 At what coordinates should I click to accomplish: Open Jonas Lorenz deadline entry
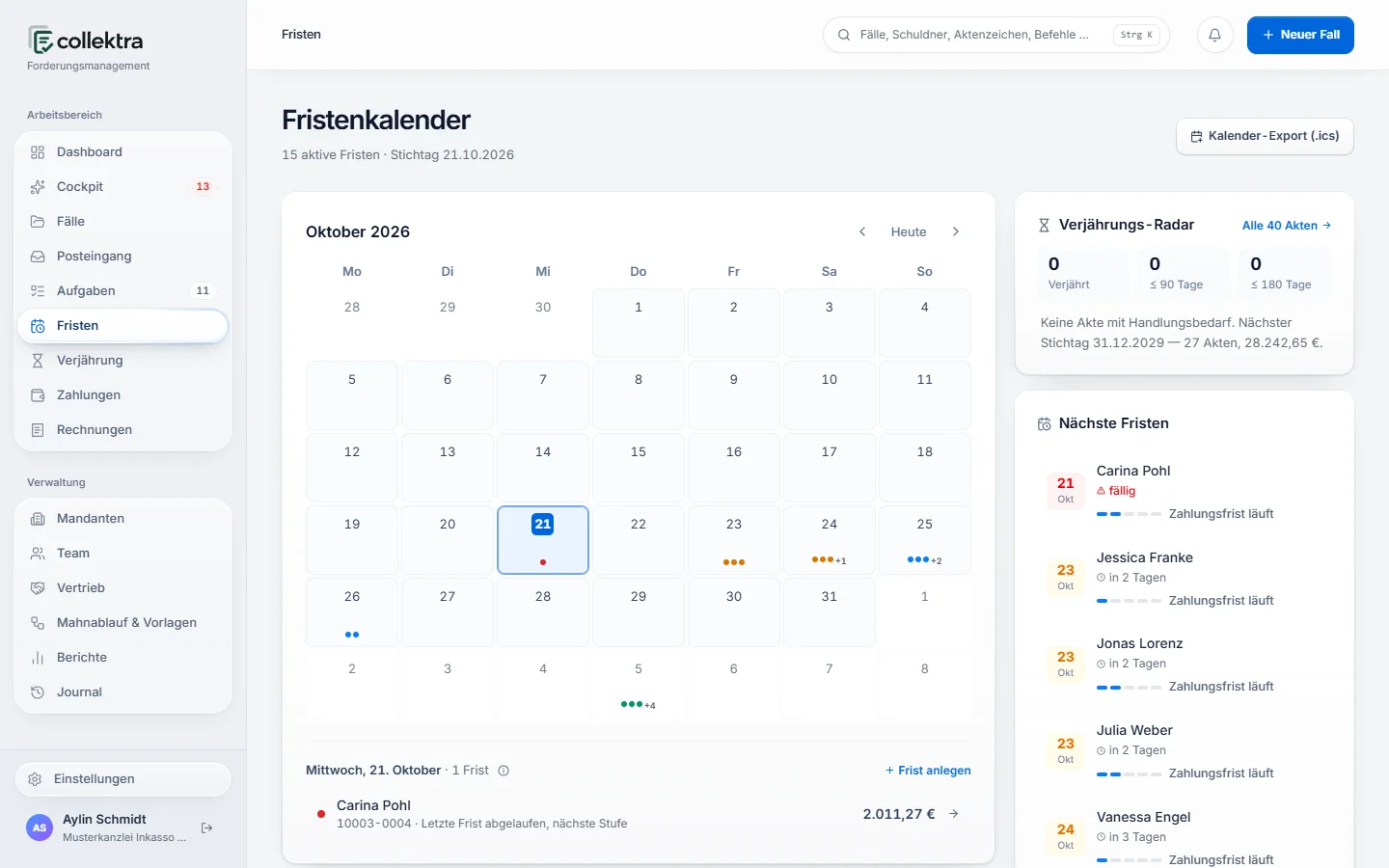1185,665
